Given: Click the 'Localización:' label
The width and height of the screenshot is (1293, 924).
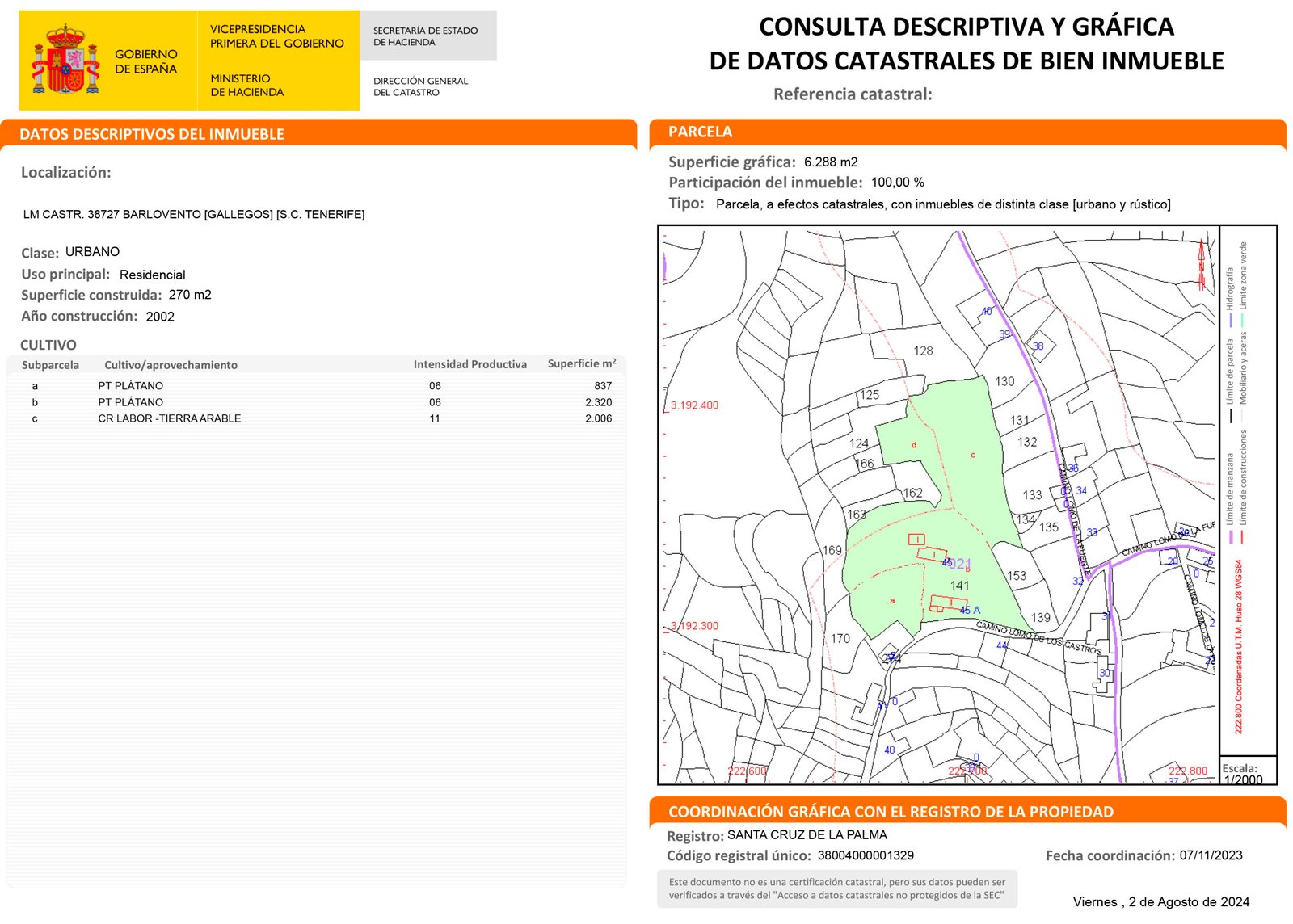Looking at the screenshot, I should pos(66,172).
